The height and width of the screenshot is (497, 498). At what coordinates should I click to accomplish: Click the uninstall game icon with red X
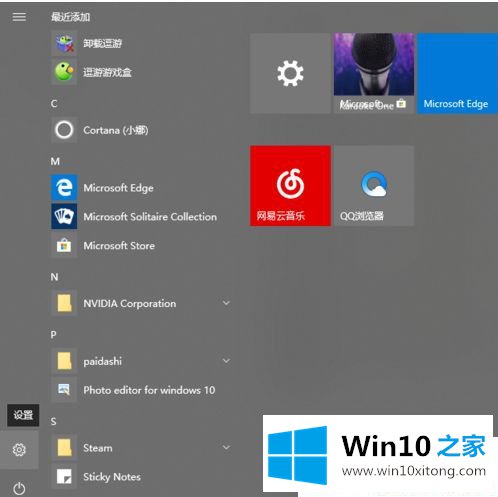tap(64, 43)
